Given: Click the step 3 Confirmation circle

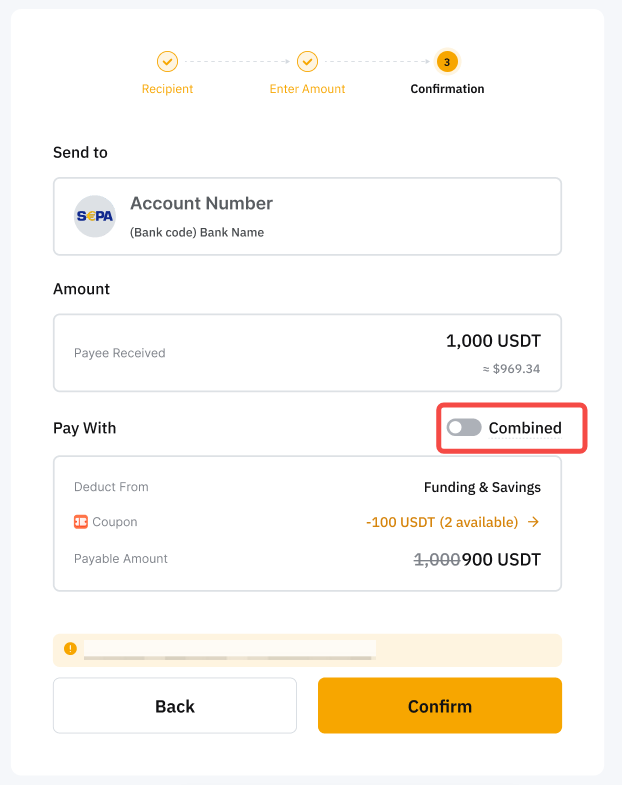Looking at the screenshot, I should [x=447, y=62].
